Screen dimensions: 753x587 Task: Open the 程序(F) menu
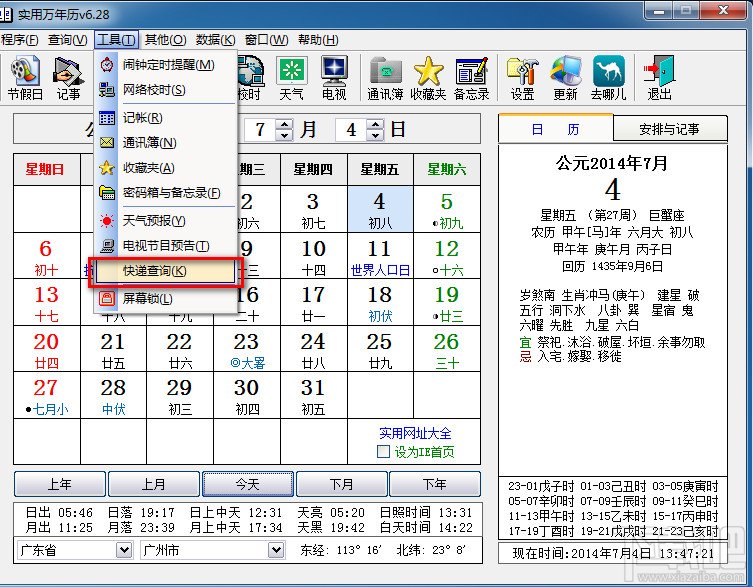(20, 40)
